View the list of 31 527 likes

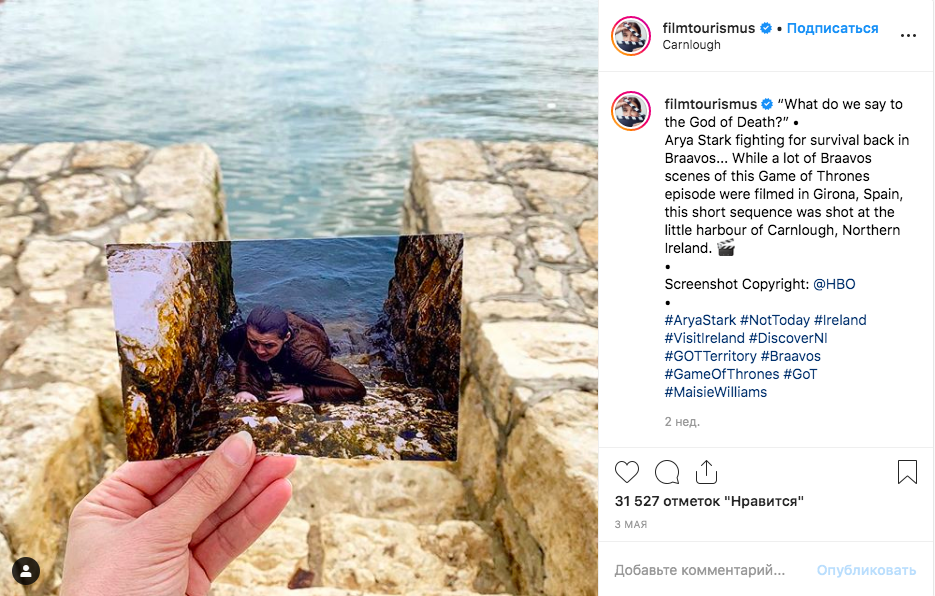pyautogui.click(x=709, y=501)
